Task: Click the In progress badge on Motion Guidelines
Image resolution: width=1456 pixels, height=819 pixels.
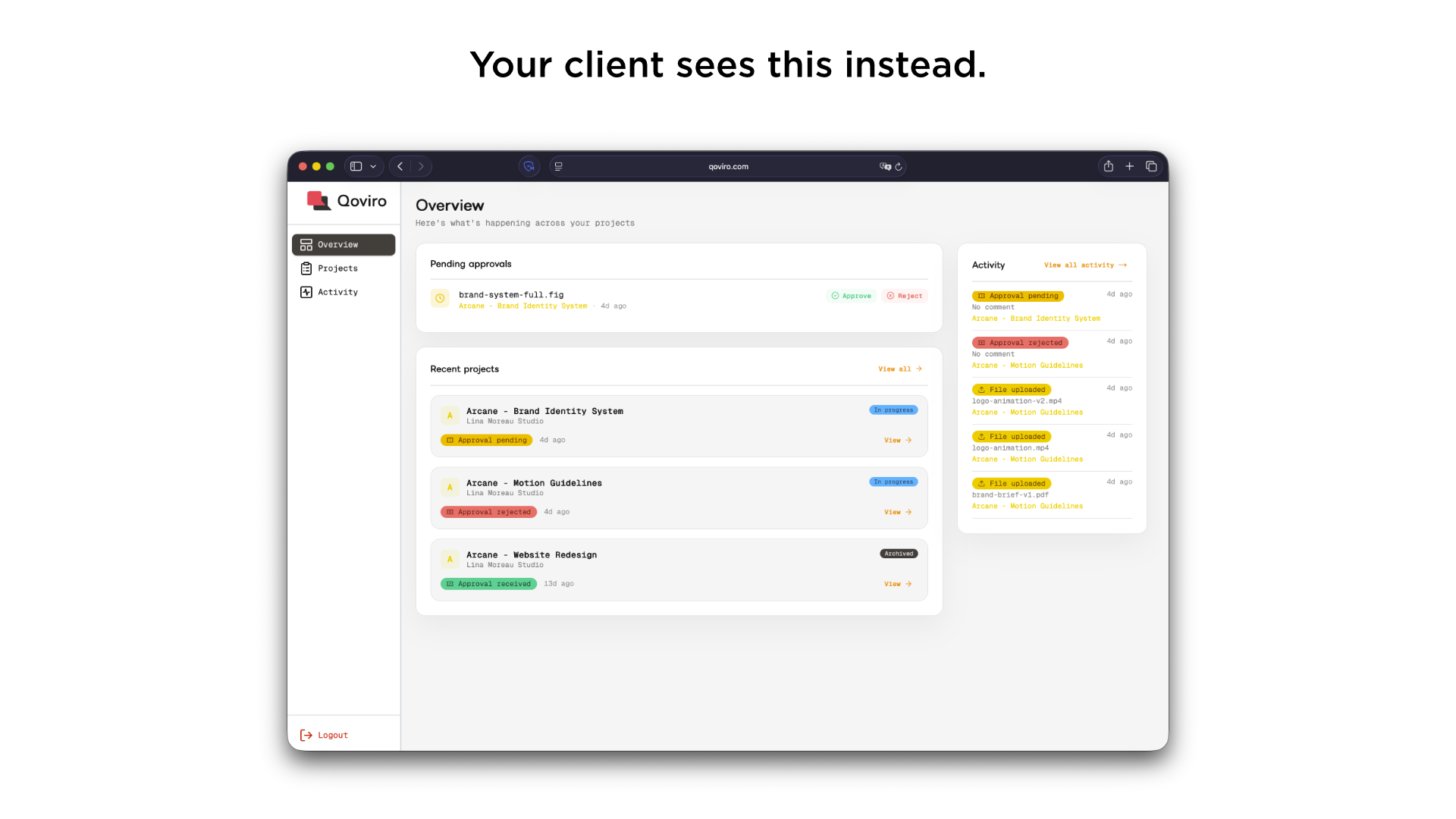Action: (893, 482)
